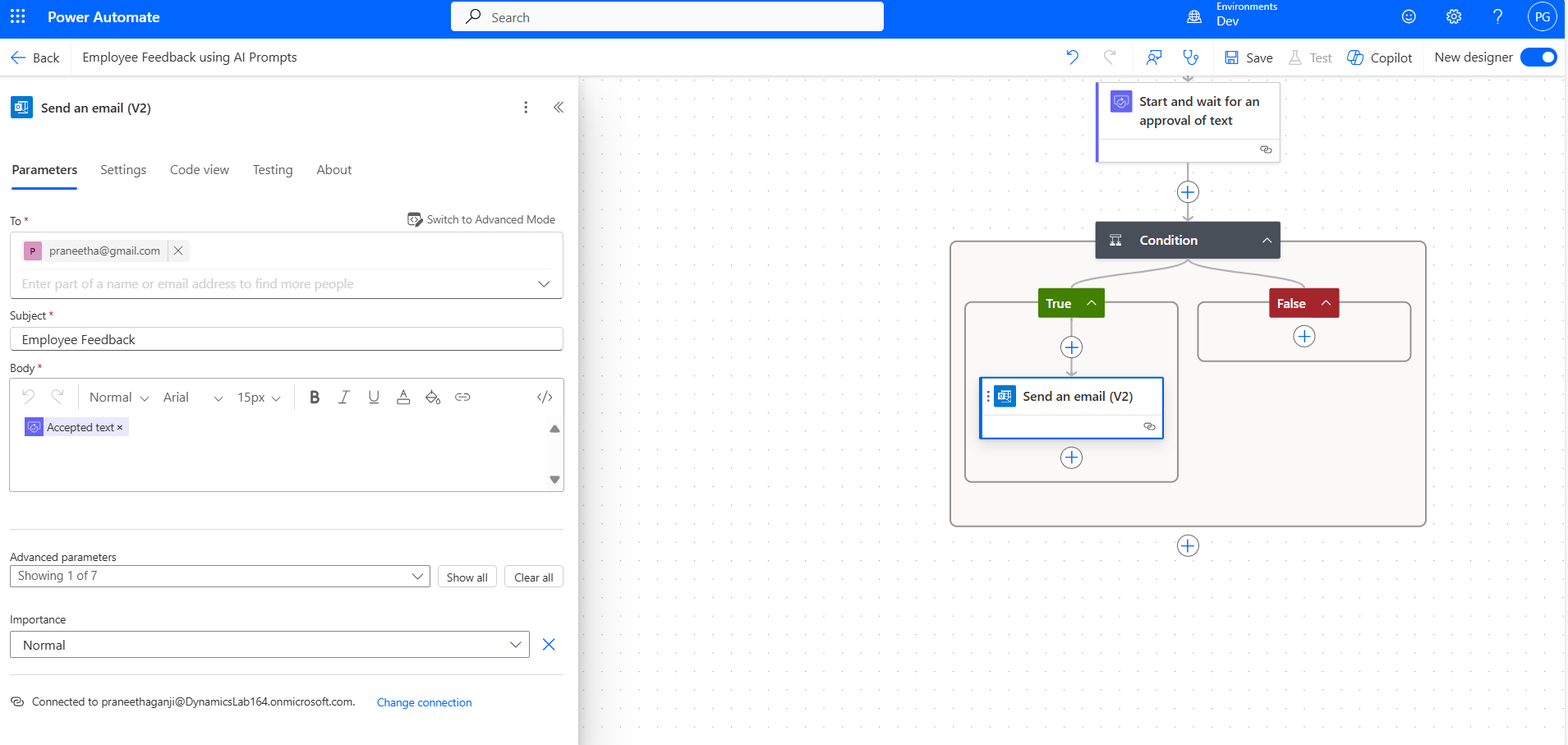Toggle bold formatting in Body editor
This screenshot has height=745, width=1568.
pos(314,398)
